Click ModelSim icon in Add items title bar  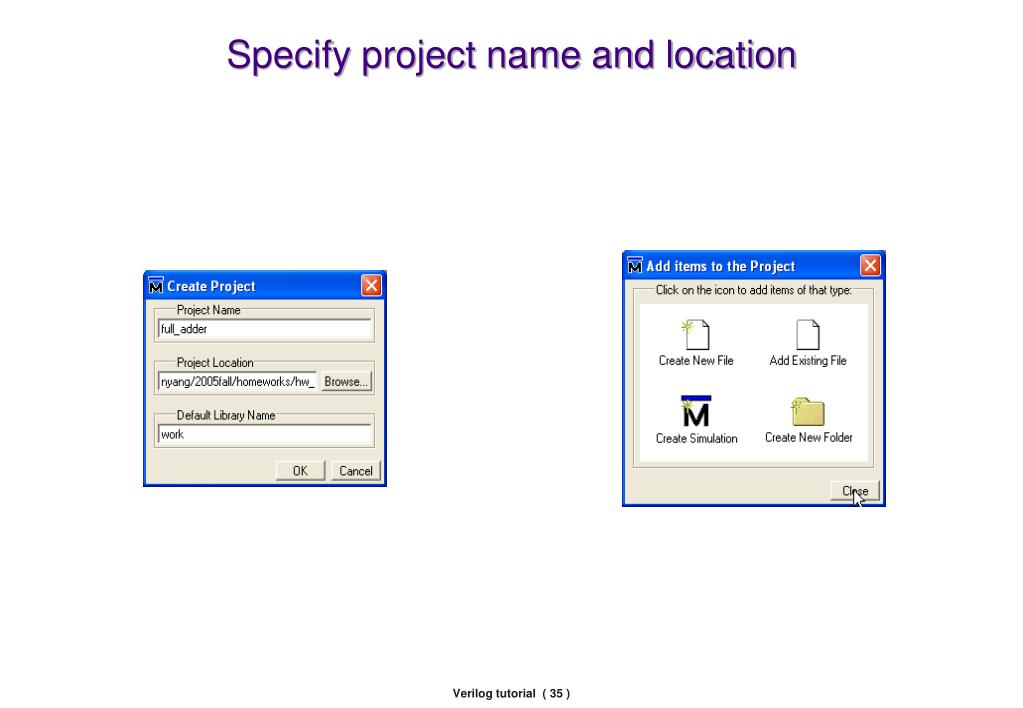click(634, 266)
